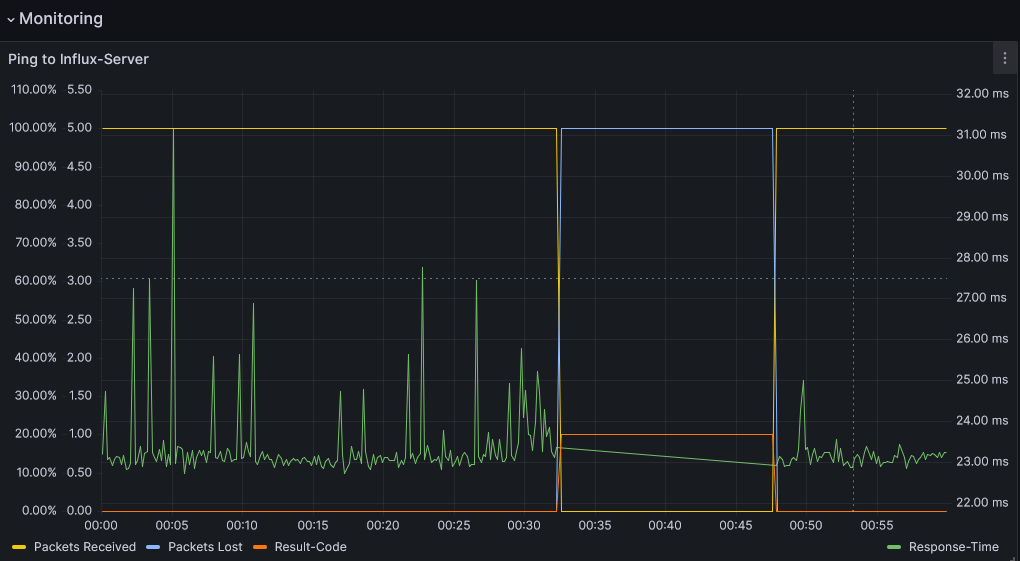This screenshot has width=1020, height=561.
Task: Click the tallest green spike peak at 00:05
Action: coord(173,131)
